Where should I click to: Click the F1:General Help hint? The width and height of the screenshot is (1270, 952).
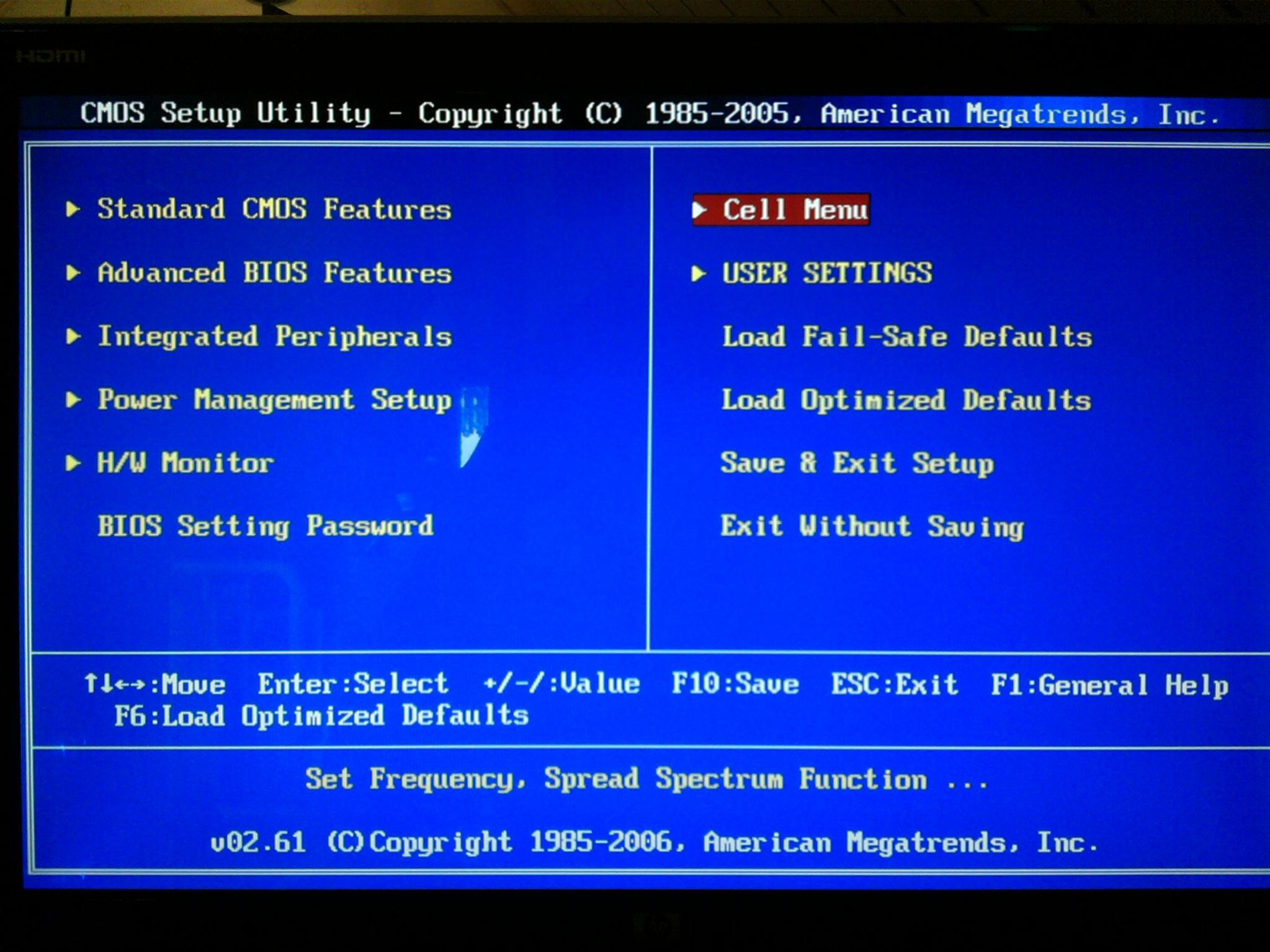point(1109,685)
